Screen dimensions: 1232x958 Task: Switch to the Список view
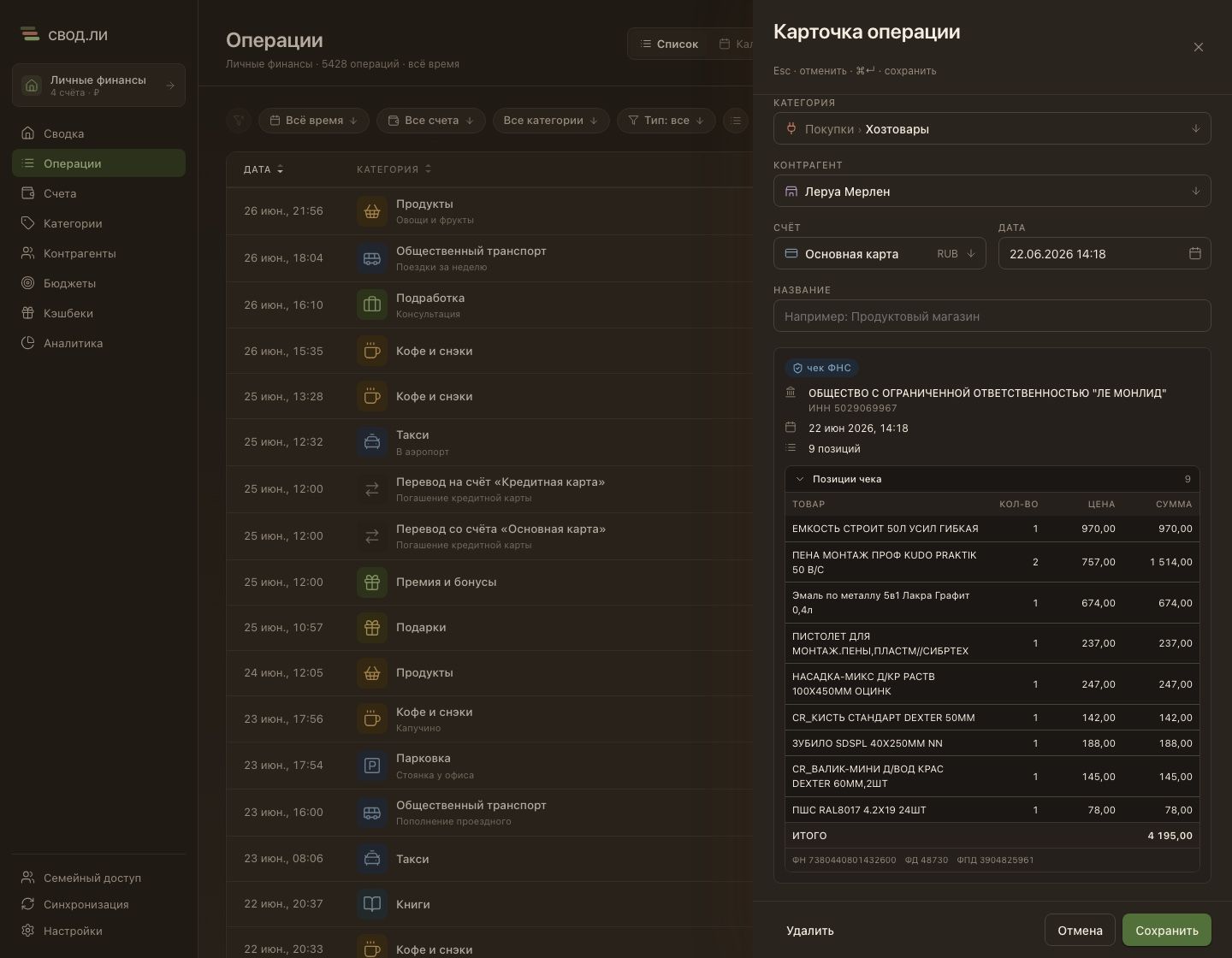tap(669, 44)
